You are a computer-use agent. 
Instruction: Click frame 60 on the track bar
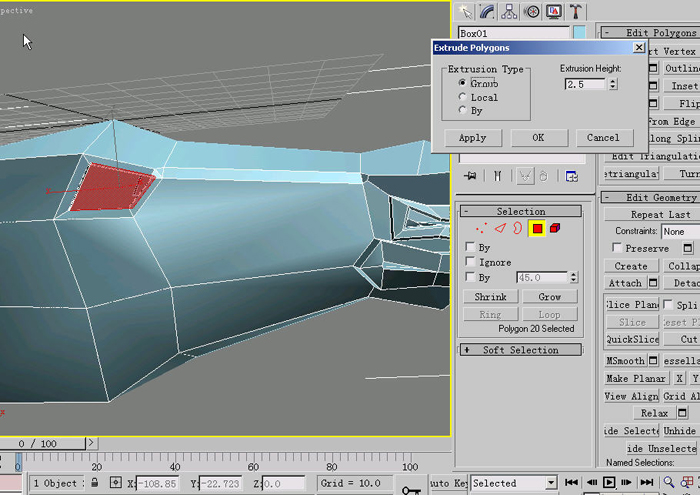[x=253, y=462]
